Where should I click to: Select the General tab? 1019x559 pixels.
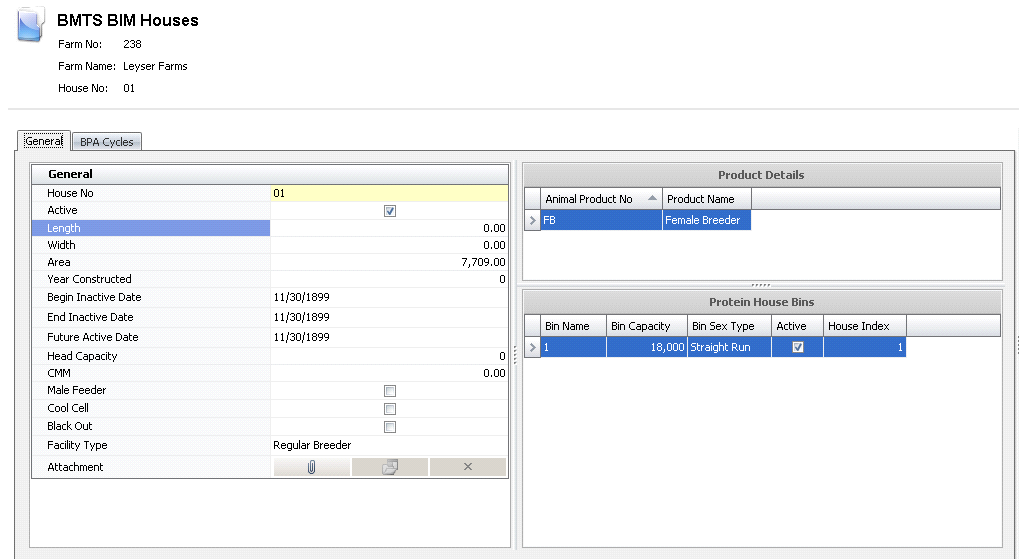(44, 141)
